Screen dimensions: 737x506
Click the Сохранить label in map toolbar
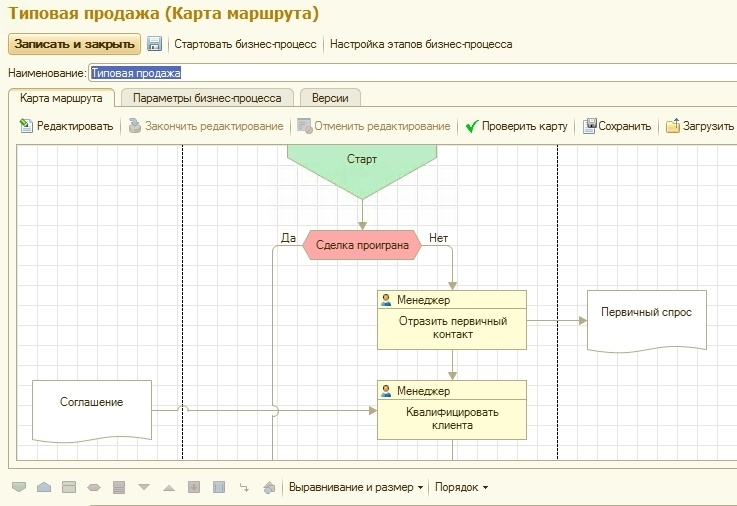point(625,126)
